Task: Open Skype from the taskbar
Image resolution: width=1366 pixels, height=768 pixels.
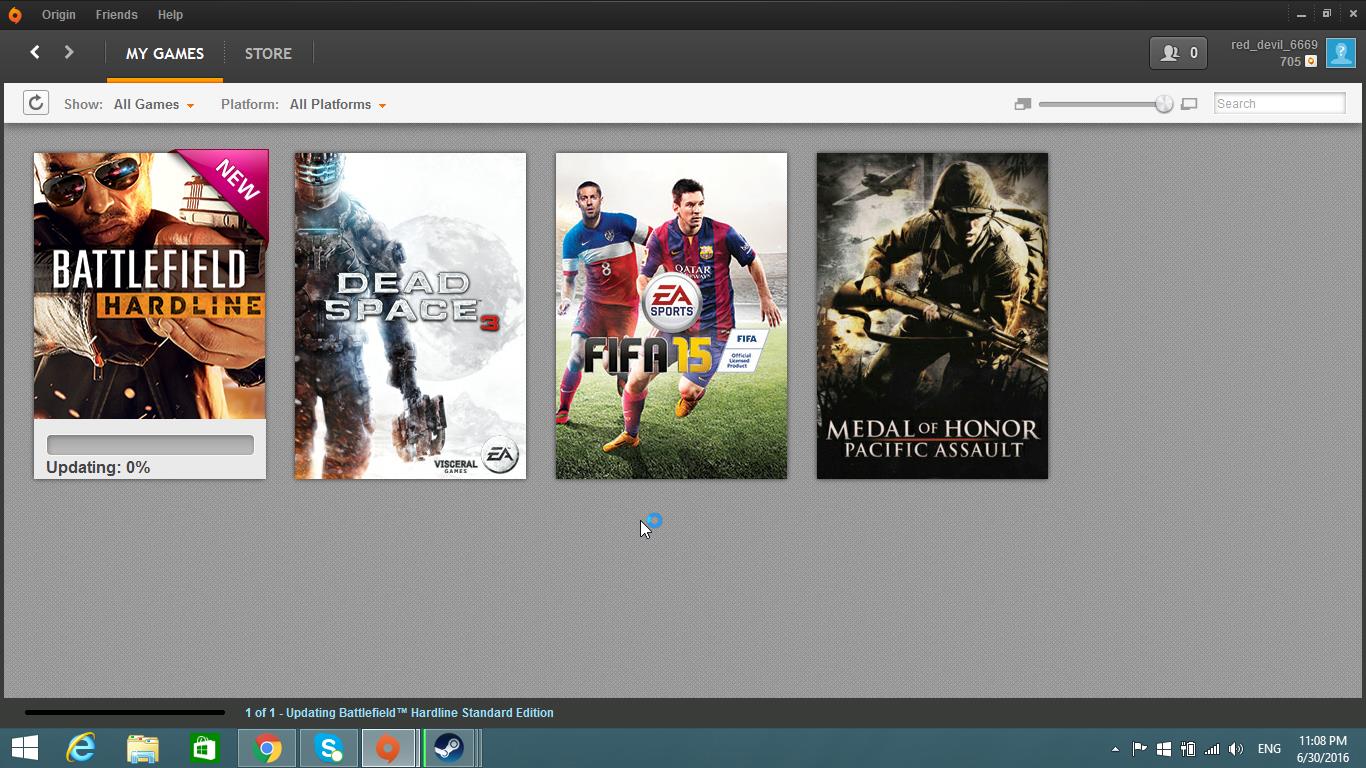Action: [328, 748]
